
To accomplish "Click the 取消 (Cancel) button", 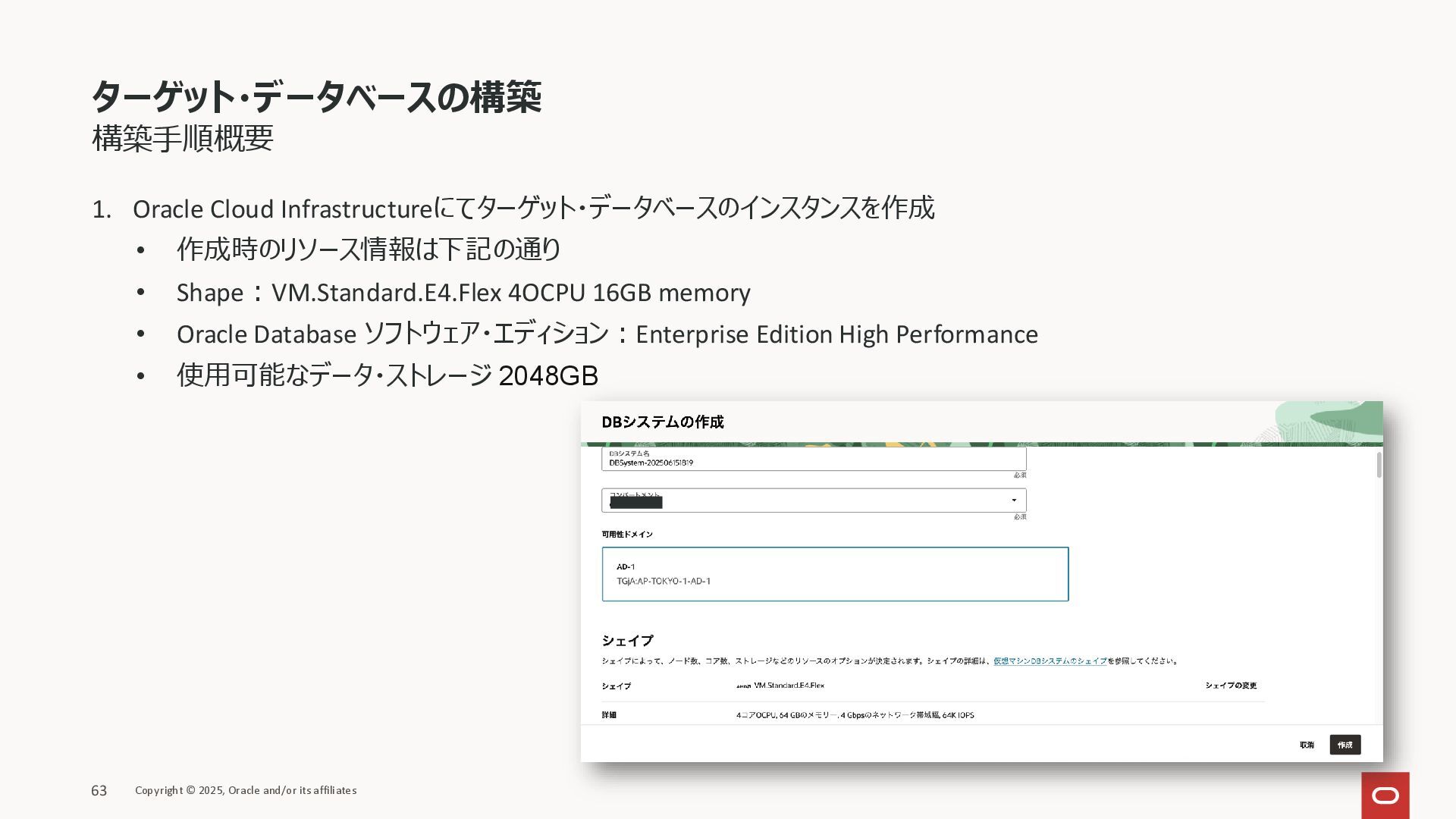I will click(1307, 745).
